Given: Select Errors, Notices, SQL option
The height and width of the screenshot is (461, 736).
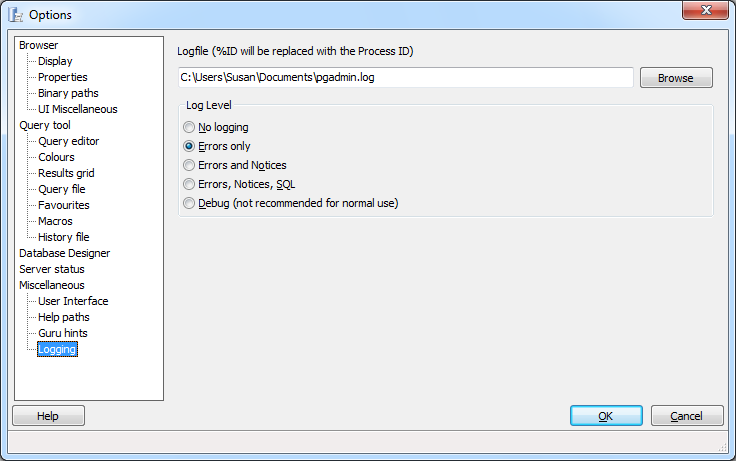Looking at the screenshot, I should coord(189,184).
